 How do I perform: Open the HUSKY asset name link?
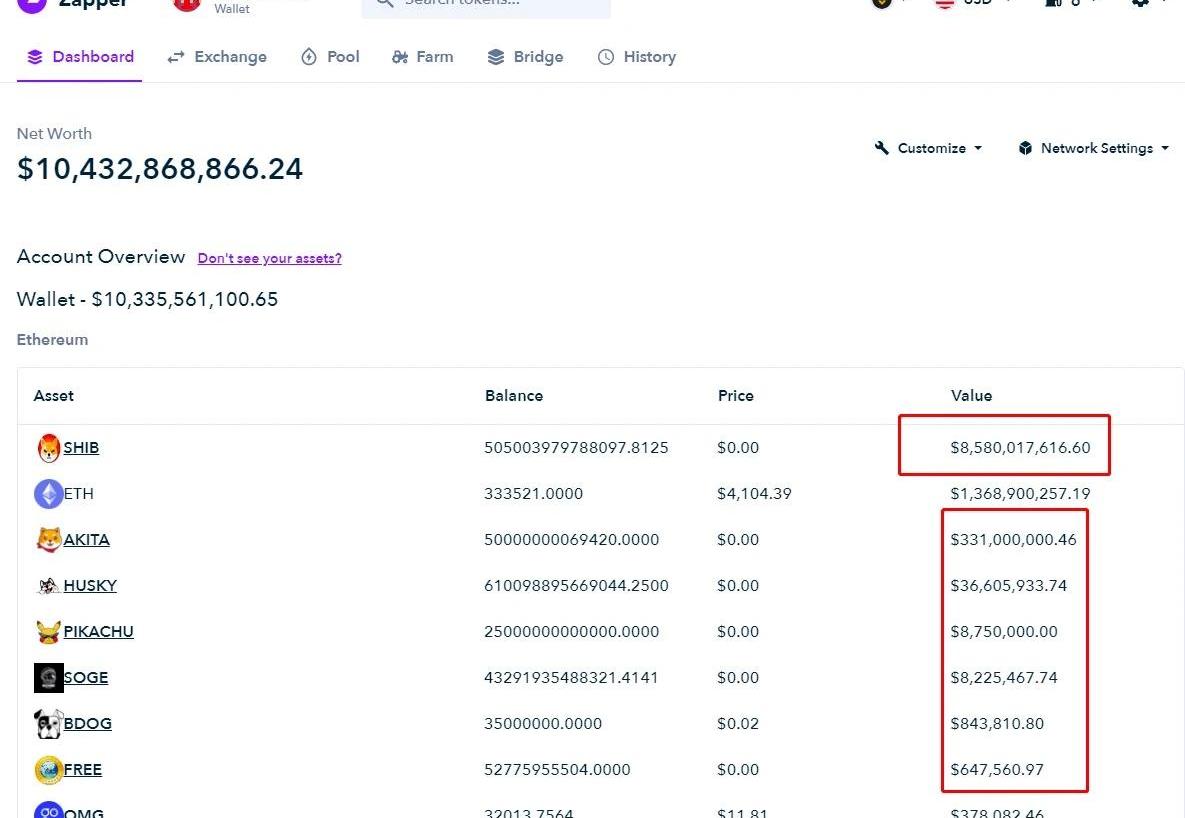click(90, 586)
